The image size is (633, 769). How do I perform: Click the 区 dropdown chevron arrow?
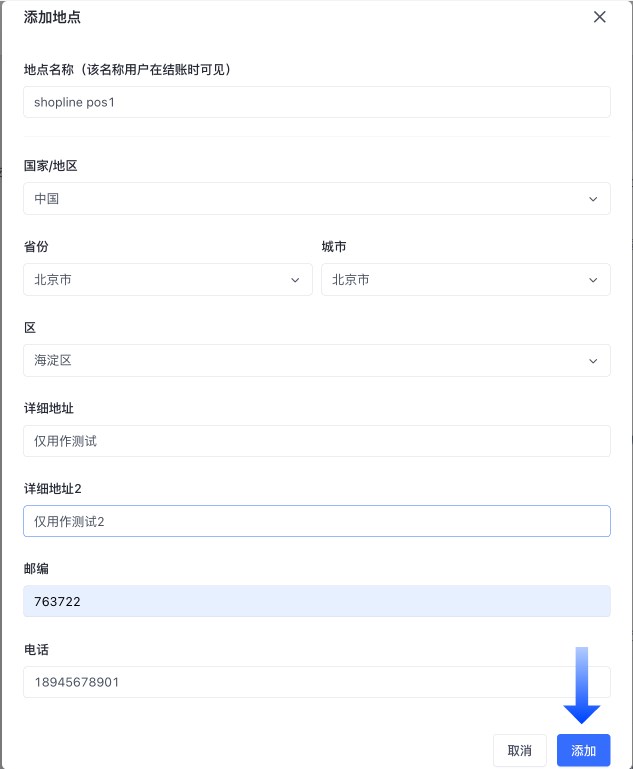(594, 361)
